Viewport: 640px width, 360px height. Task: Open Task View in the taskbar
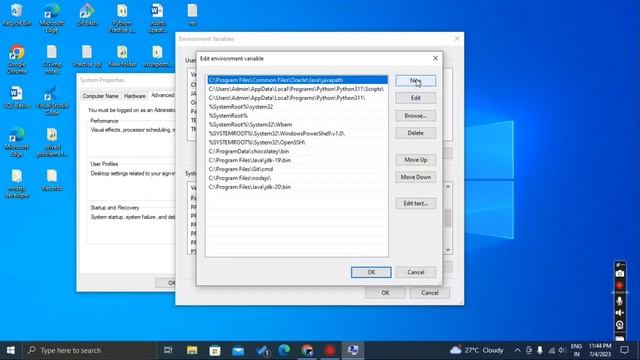pyautogui.click(x=168, y=350)
